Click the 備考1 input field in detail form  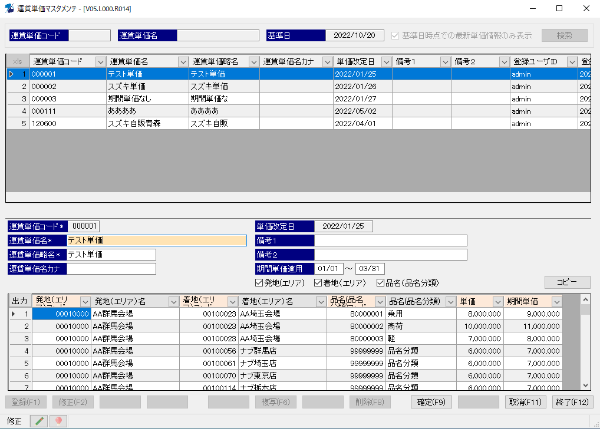tap(391, 240)
